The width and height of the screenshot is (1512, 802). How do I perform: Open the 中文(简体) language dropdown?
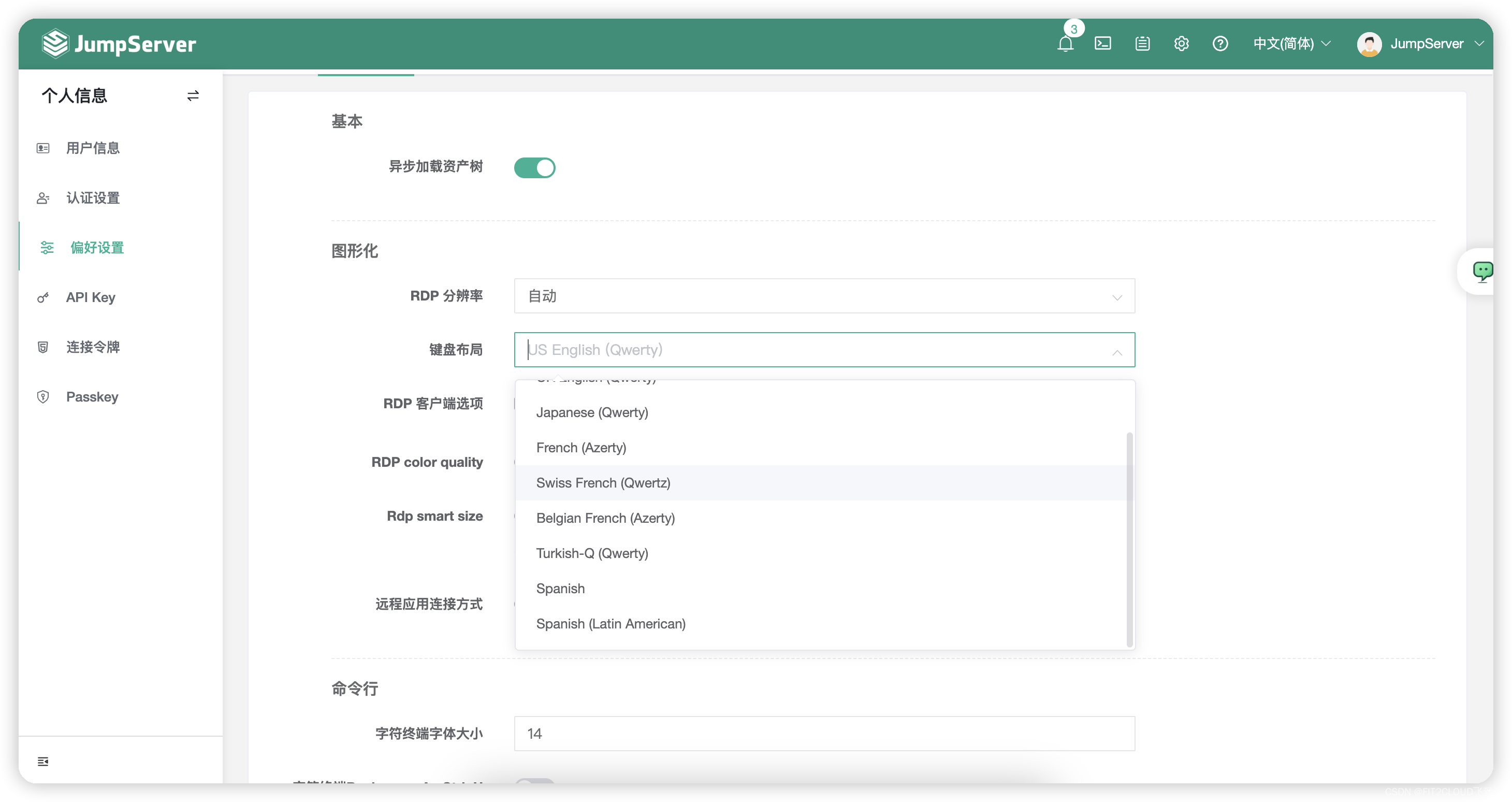coord(1291,44)
